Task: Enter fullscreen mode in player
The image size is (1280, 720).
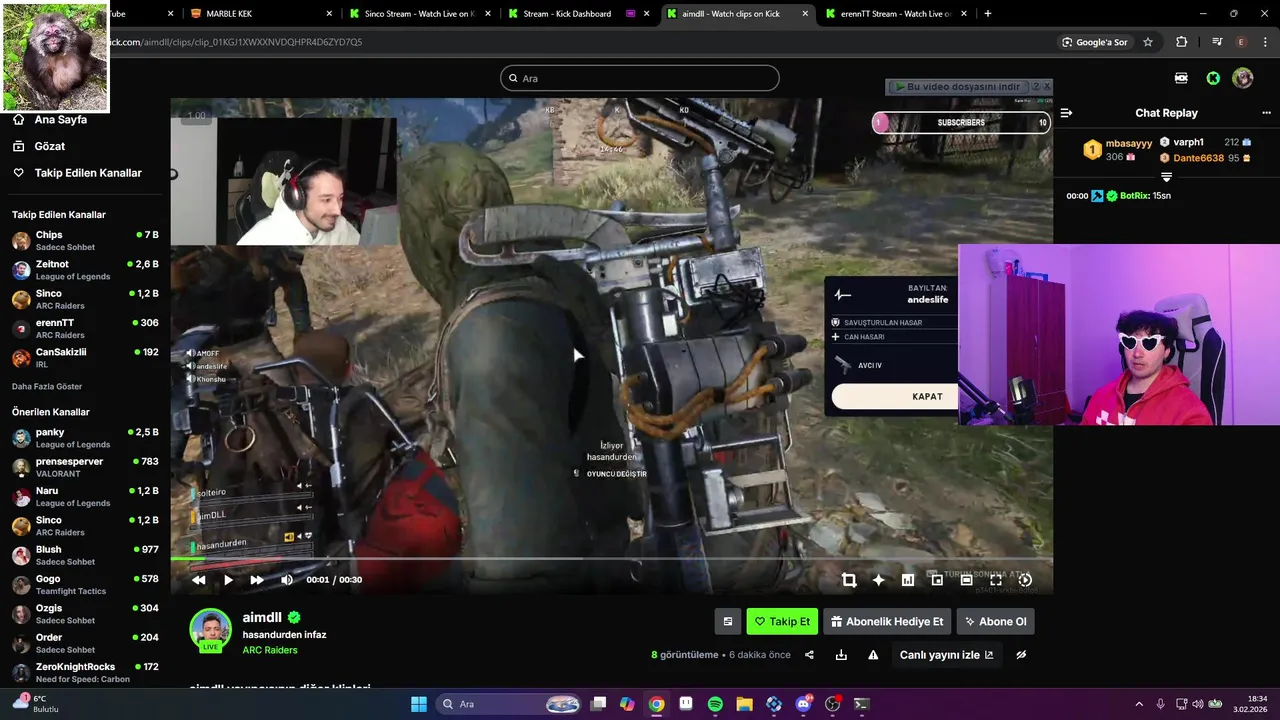Action: click(996, 580)
